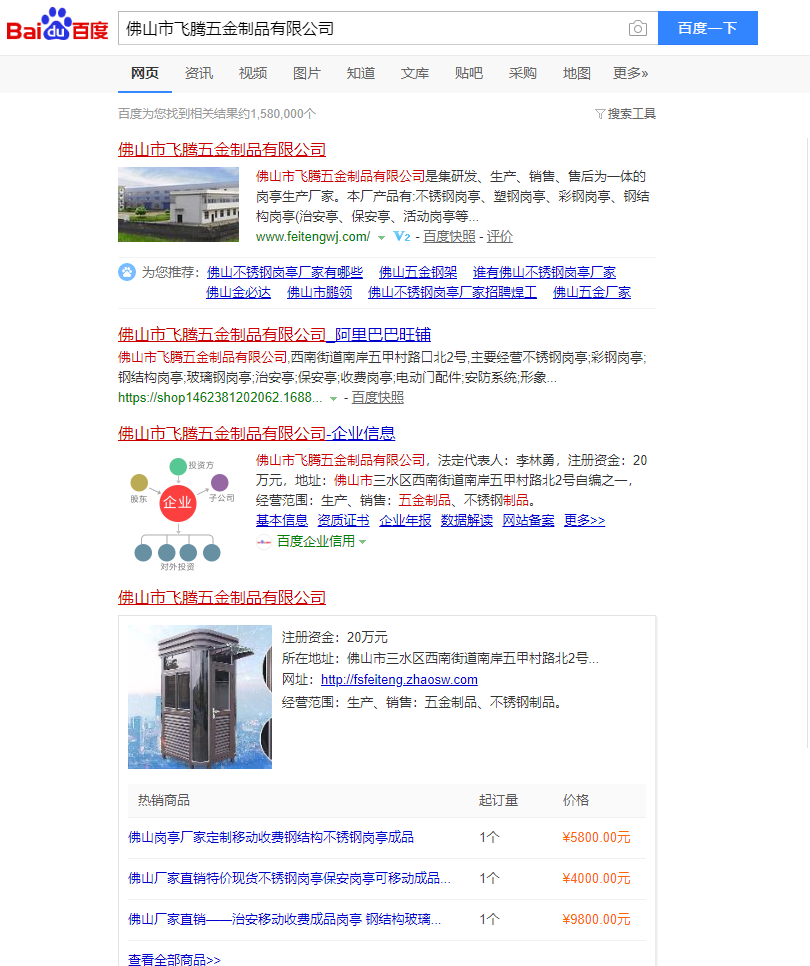810x966 pixels.
Task: Open 网站备案 link
Action: point(529,521)
